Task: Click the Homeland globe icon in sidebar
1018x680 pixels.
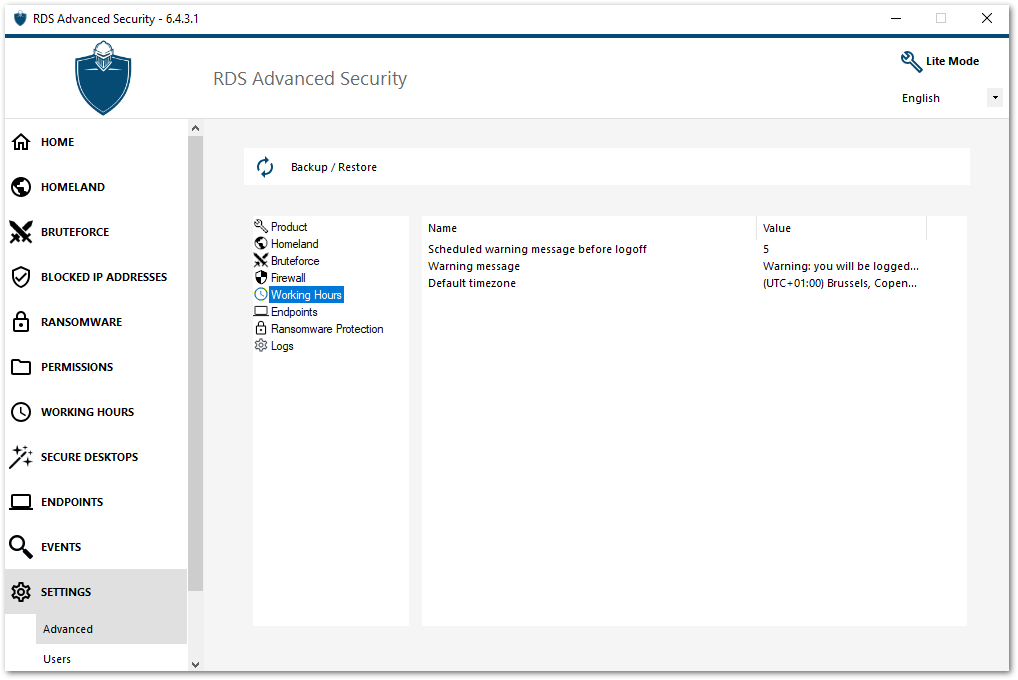Action: tap(21, 187)
